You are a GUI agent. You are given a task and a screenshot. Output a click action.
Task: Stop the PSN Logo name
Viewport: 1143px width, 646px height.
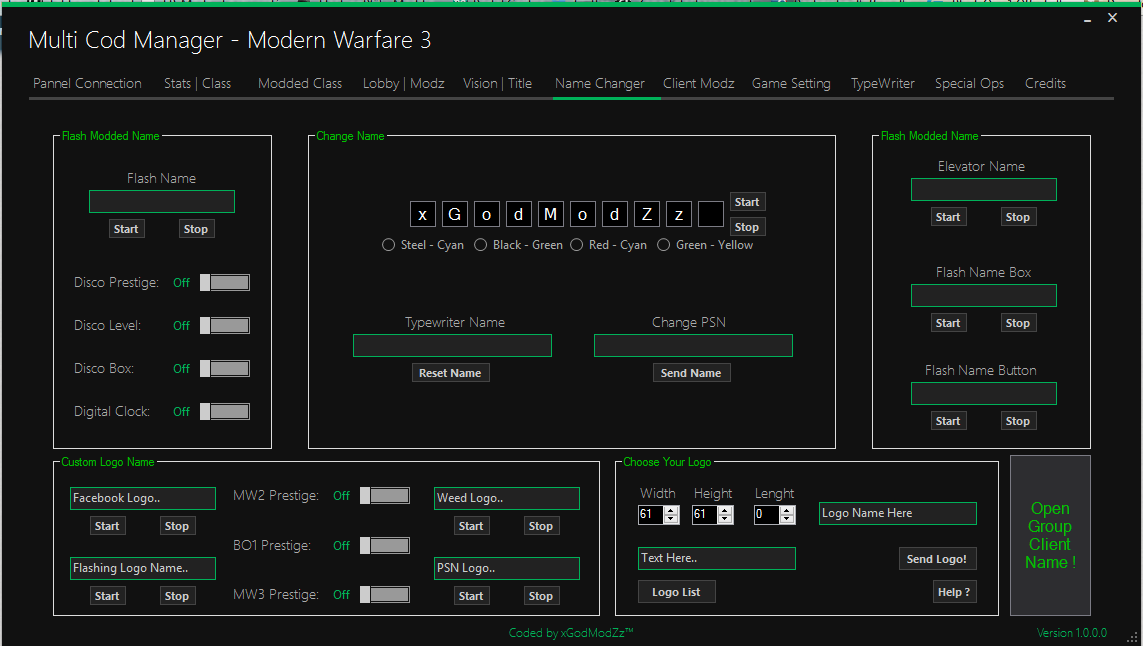(541, 596)
